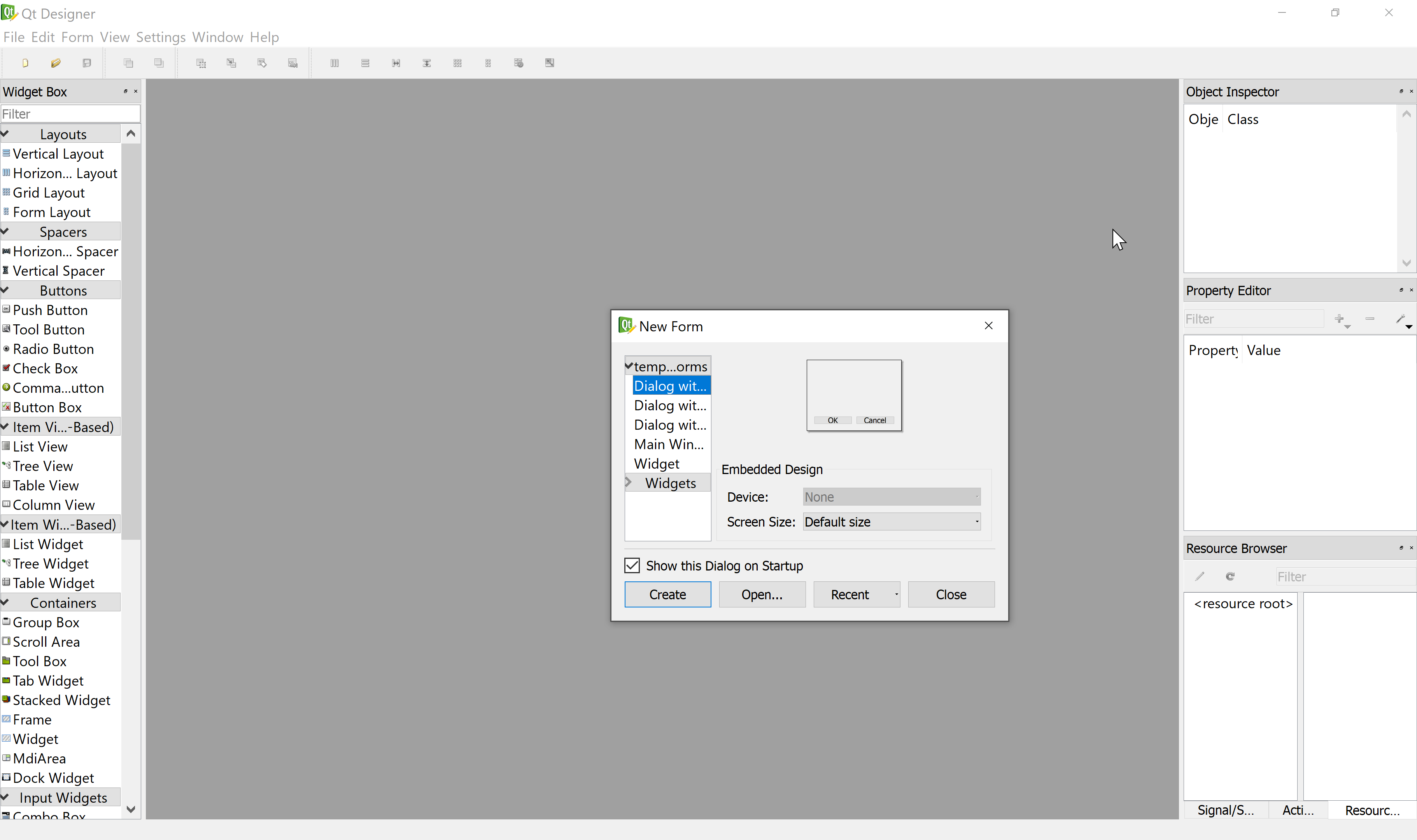The height and width of the screenshot is (840, 1417).
Task: Click Lay Out in Grid icon
Action: [457, 63]
